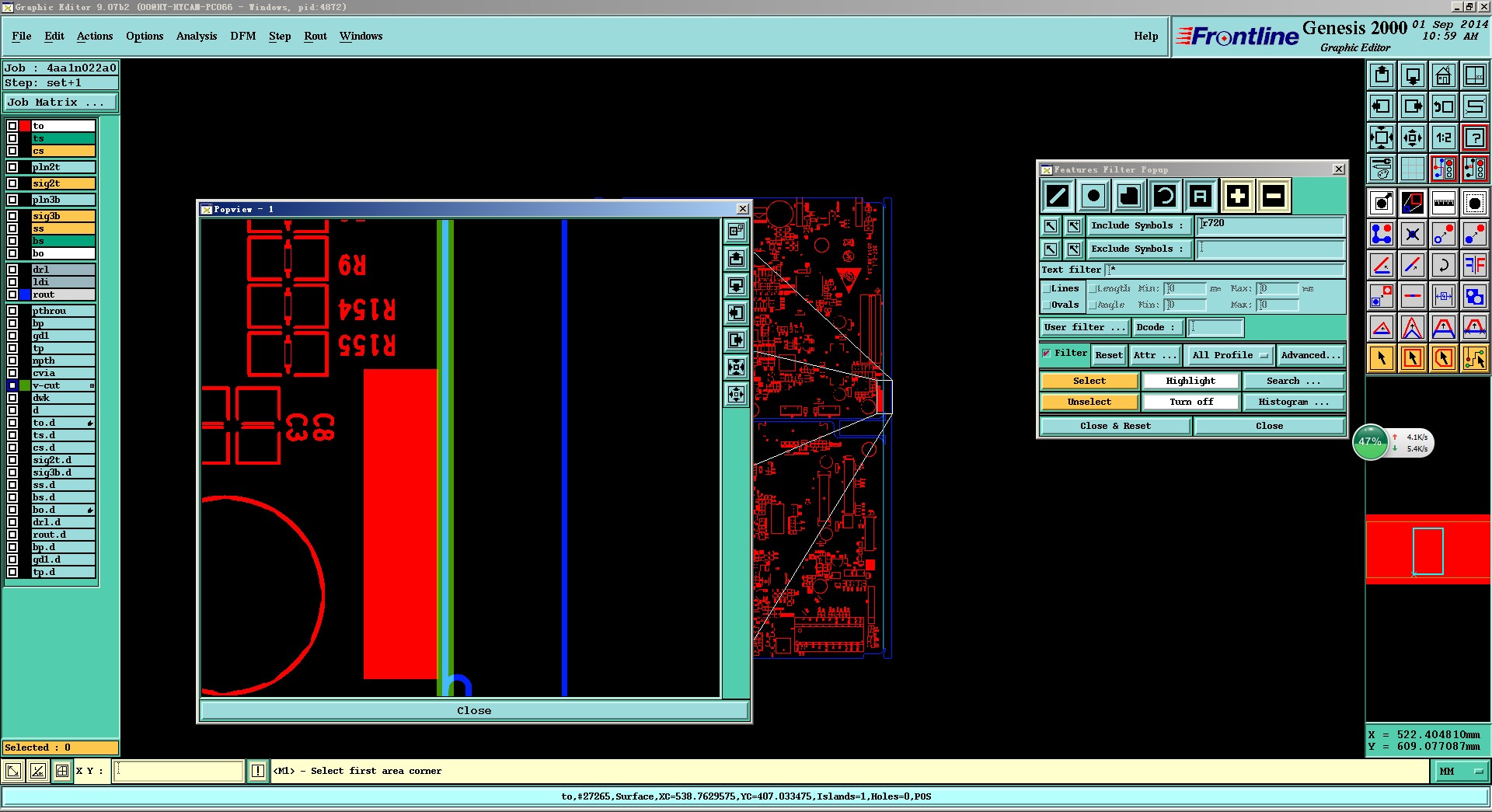Open the Attr ... filter dialog
Image resolution: width=1492 pixels, height=812 pixels.
click(1156, 355)
